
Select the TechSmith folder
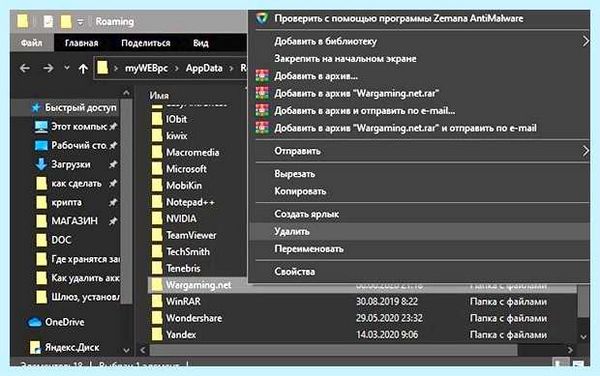coord(188,252)
